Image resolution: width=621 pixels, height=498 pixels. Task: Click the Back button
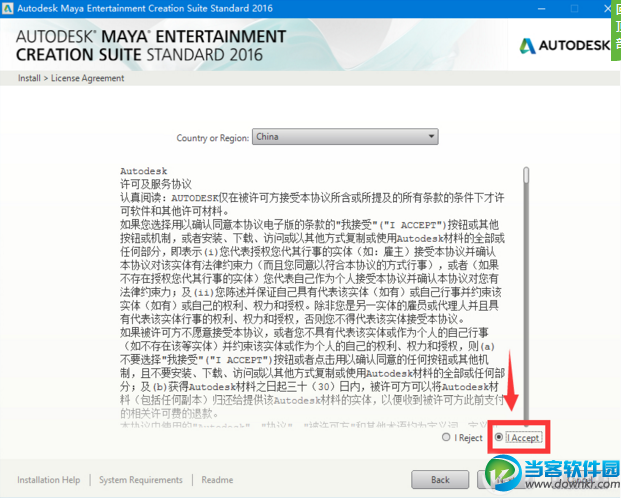coord(440,480)
